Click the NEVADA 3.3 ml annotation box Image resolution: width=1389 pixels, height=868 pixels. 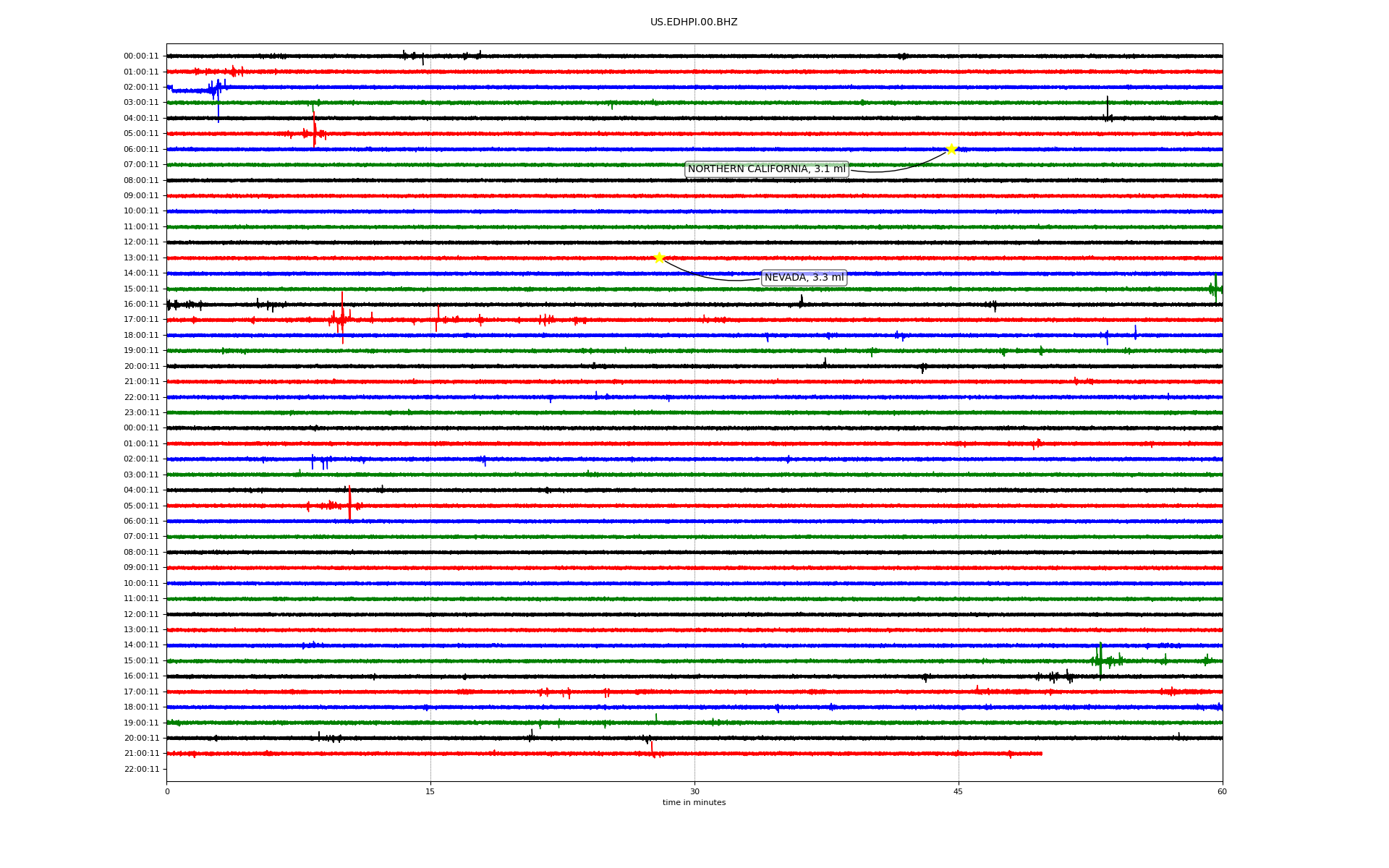[x=804, y=278]
